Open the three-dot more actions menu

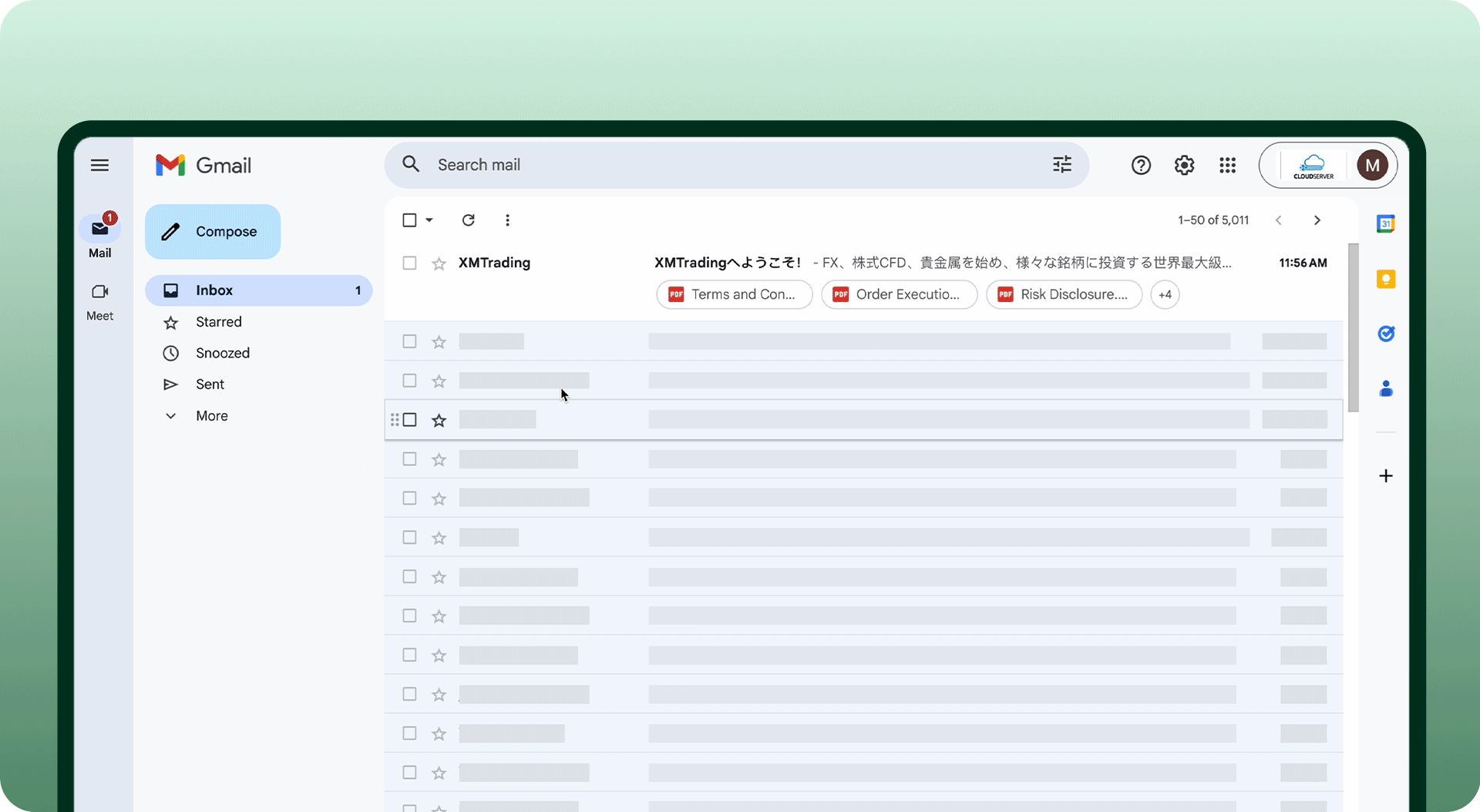coord(507,220)
